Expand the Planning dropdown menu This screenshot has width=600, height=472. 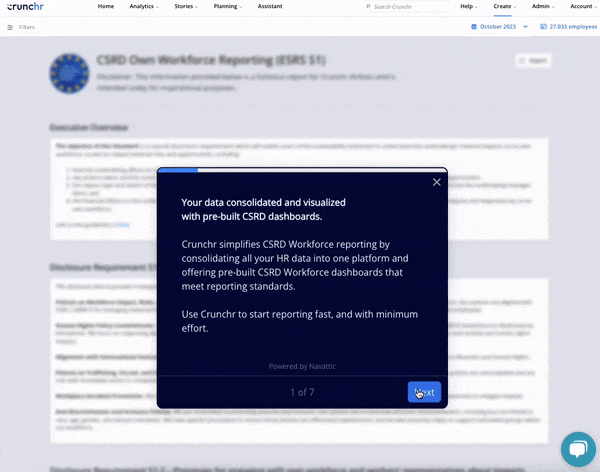click(228, 6)
